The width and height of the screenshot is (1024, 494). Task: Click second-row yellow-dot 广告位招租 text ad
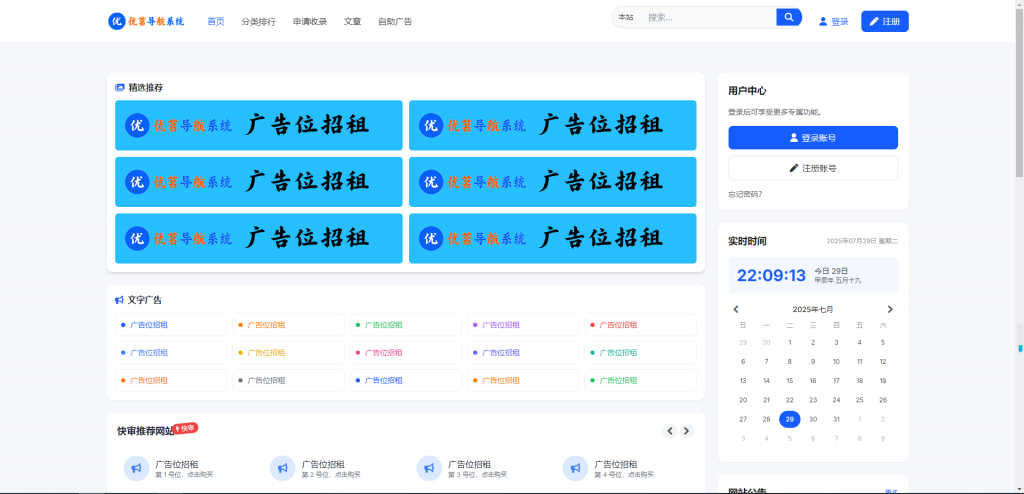(289, 352)
